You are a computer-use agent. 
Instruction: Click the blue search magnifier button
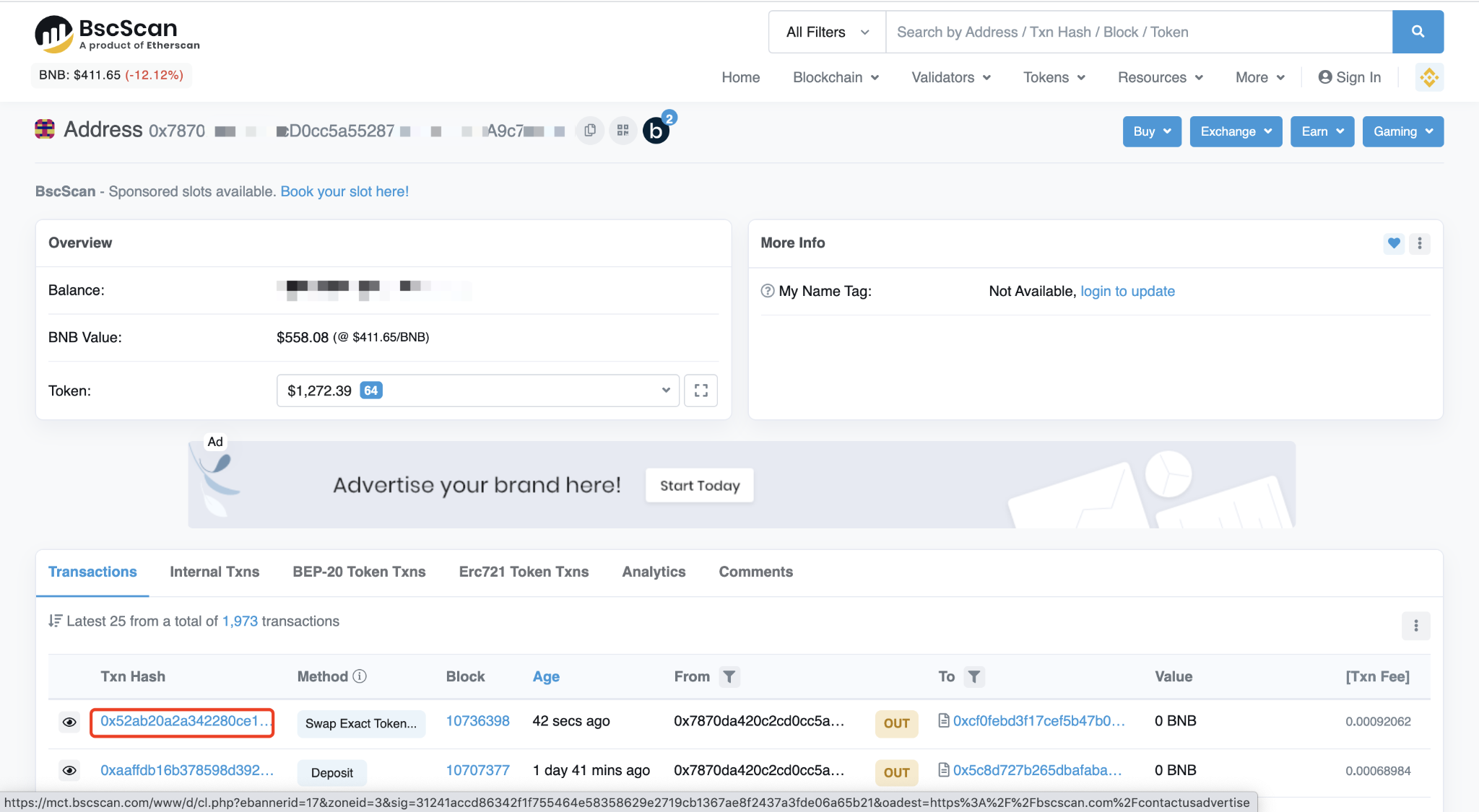pos(1417,32)
